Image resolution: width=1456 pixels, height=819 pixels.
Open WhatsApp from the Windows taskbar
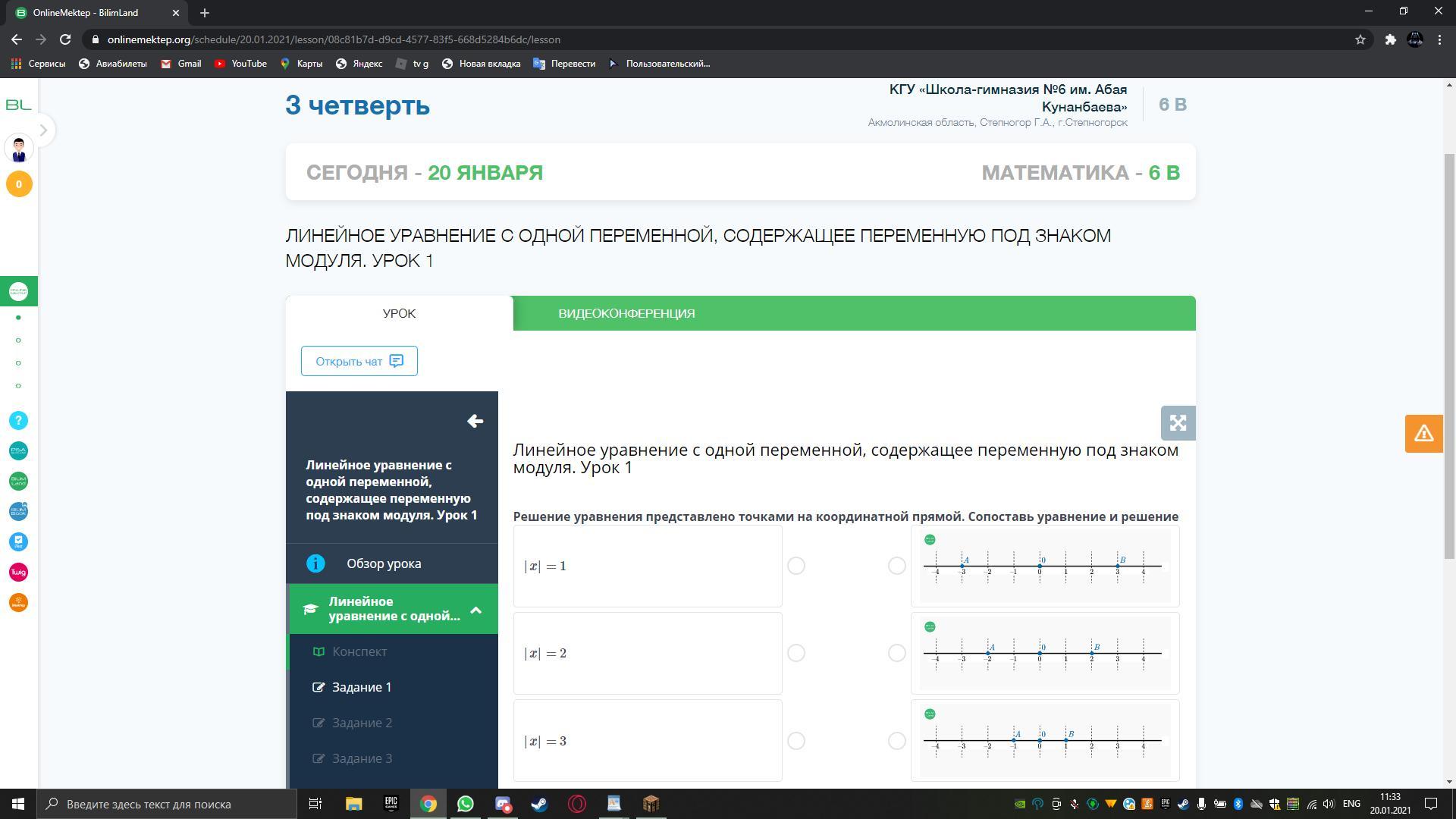tap(465, 804)
